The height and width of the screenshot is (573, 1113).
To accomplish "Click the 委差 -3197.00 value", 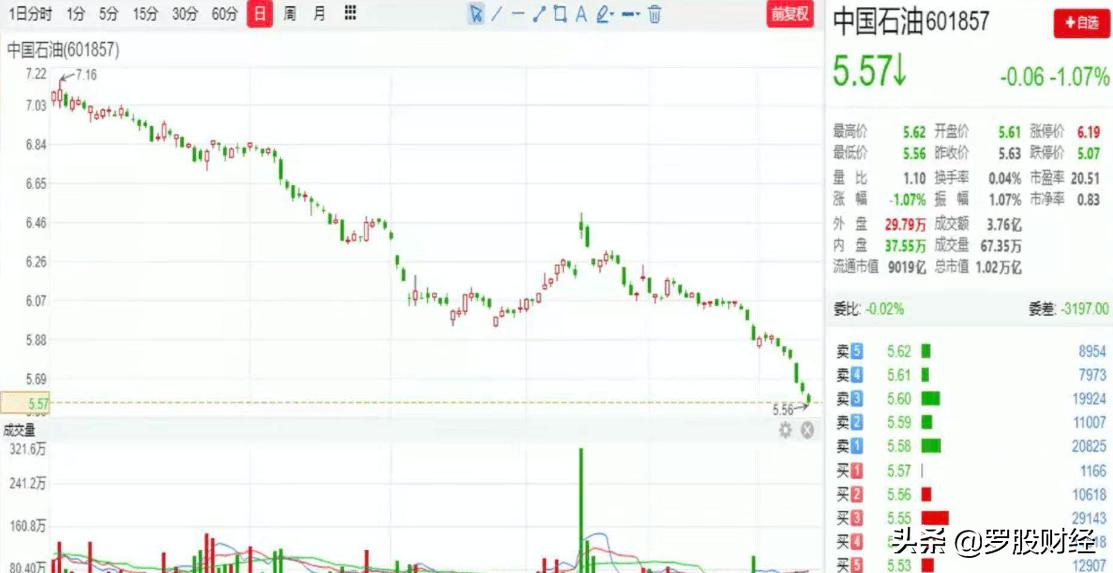I will point(1083,308).
